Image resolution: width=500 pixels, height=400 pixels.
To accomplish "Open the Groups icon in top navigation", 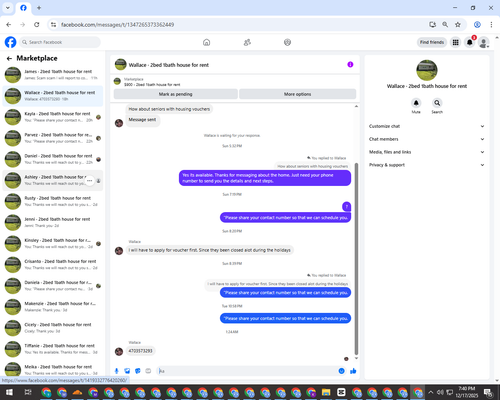I will pos(287,42).
